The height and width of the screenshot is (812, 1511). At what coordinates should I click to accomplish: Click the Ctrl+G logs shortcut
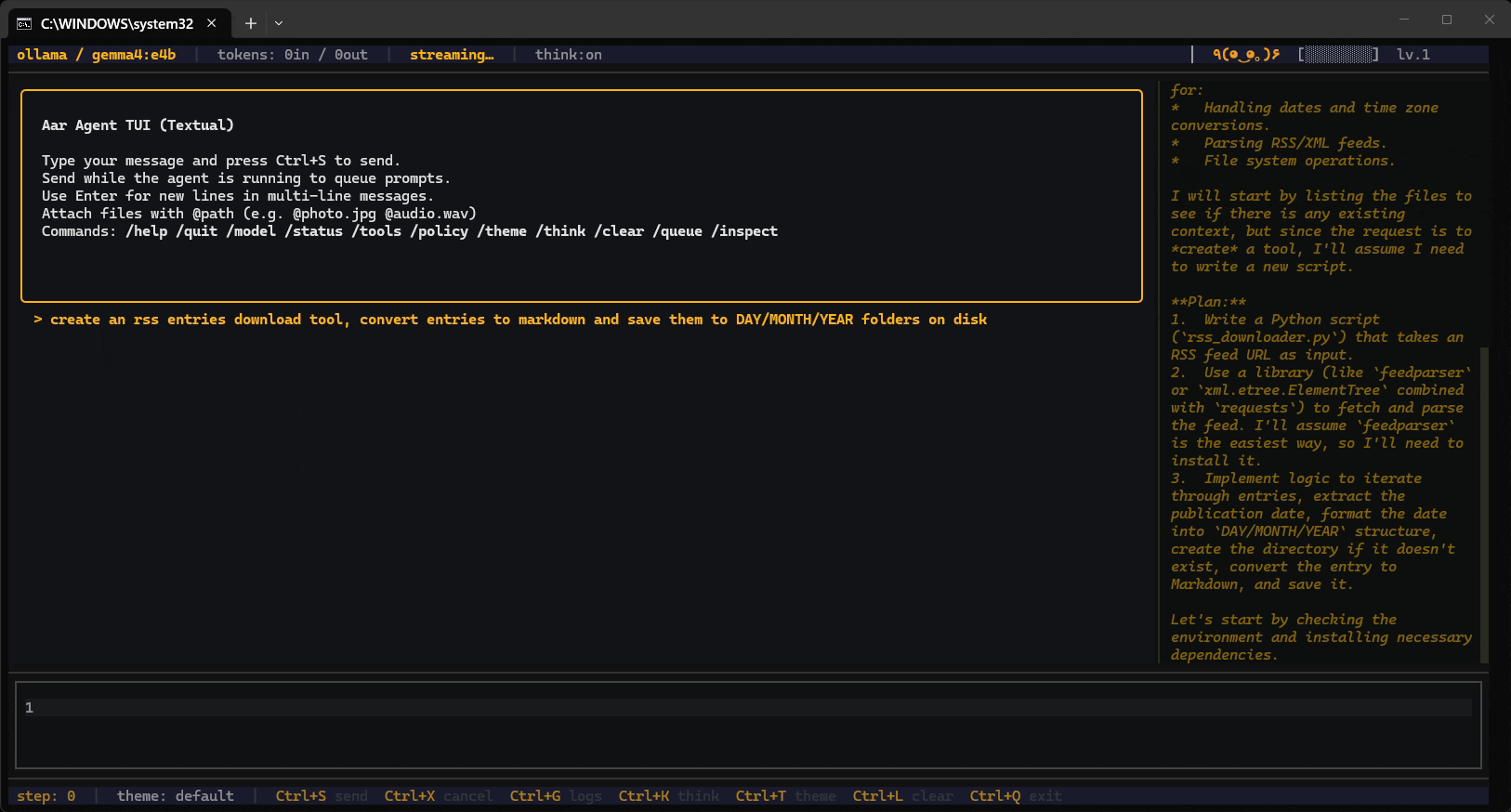pos(556,796)
